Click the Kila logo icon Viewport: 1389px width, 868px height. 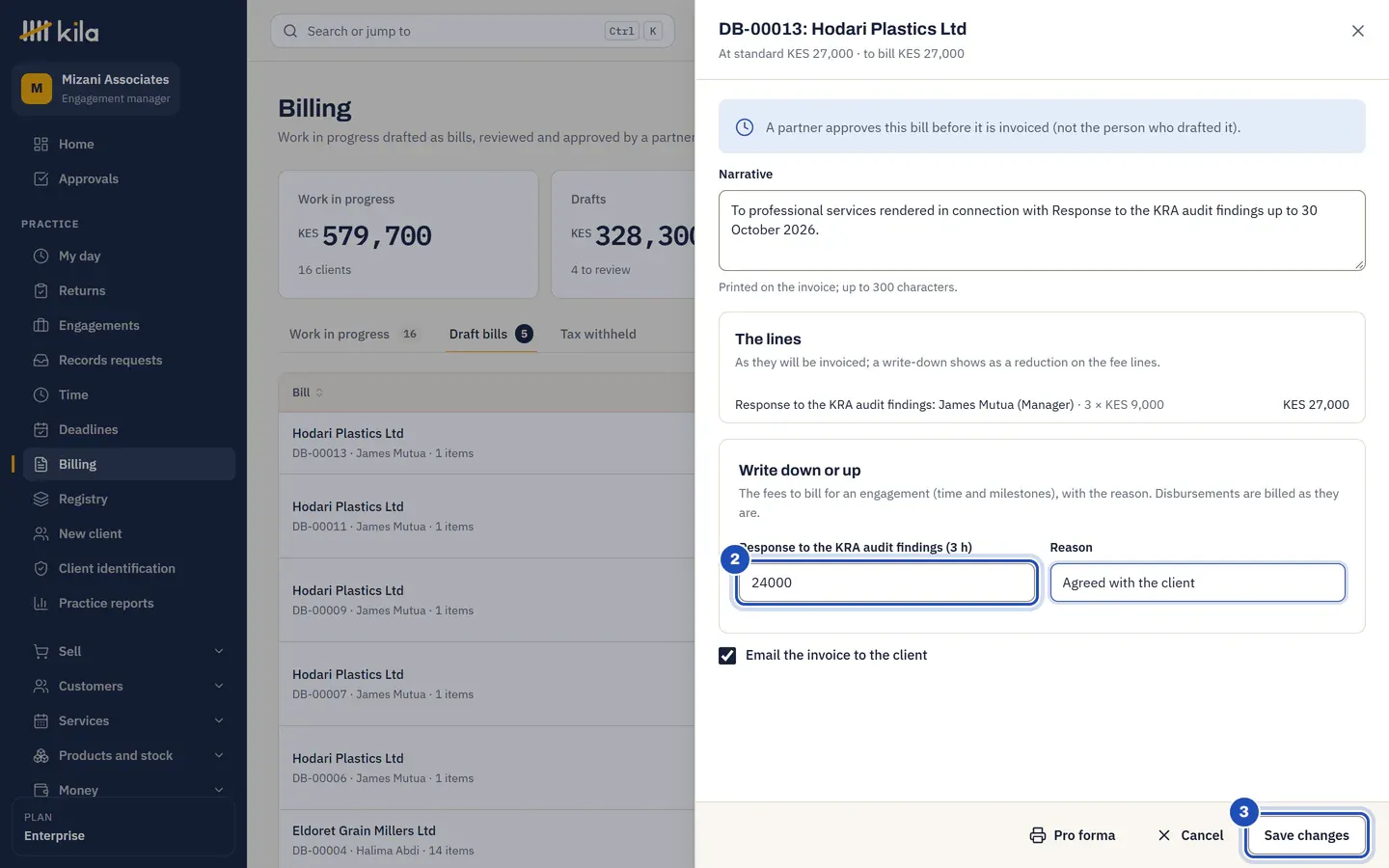[x=36, y=31]
